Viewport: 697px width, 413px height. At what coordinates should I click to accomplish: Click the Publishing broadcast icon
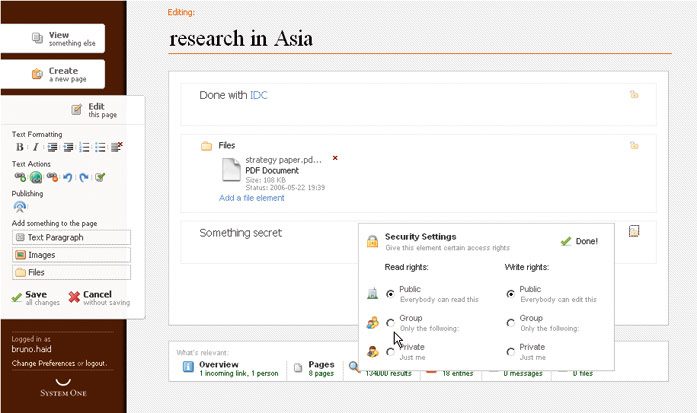point(21,207)
